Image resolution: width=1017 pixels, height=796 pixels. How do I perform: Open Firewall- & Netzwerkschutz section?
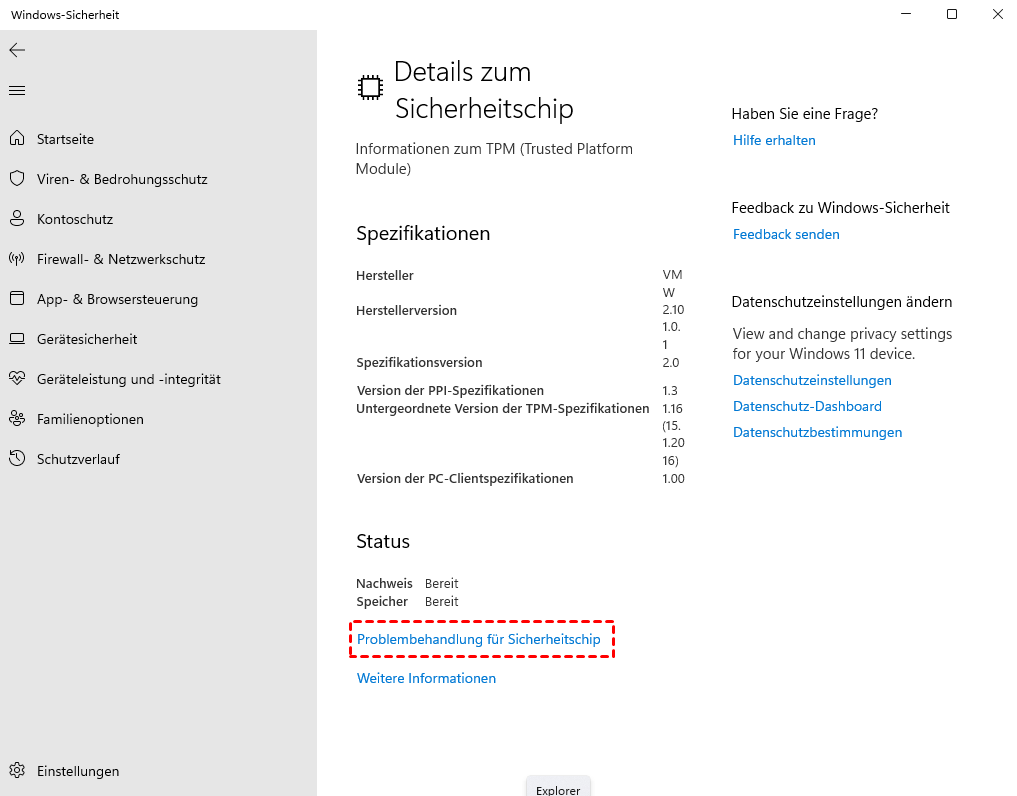tap(121, 259)
